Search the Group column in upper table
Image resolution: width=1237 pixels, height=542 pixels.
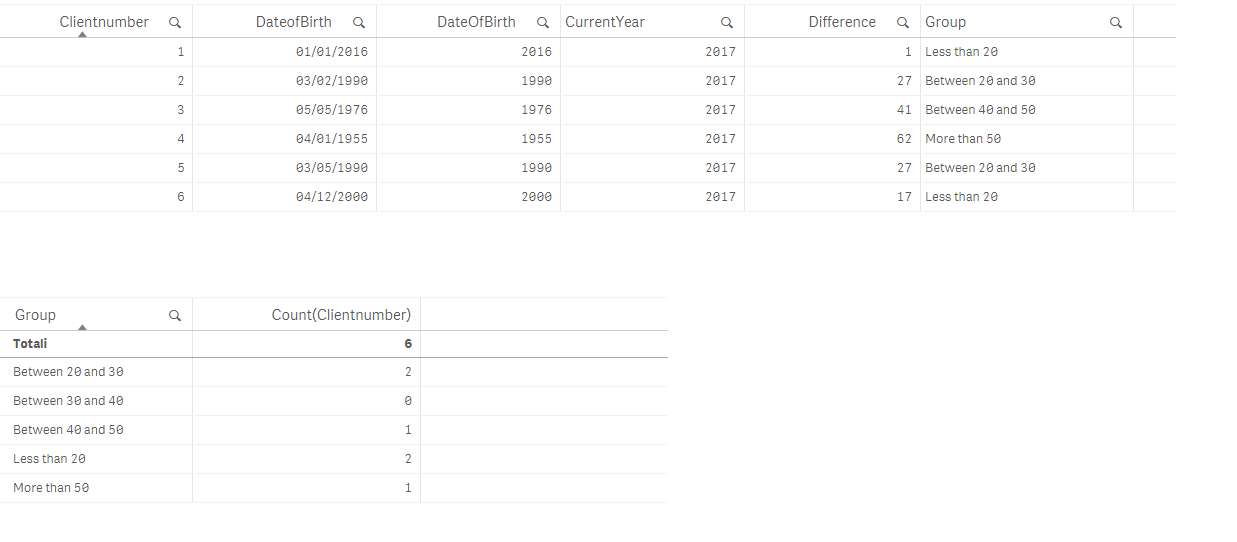pos(1116,22)
